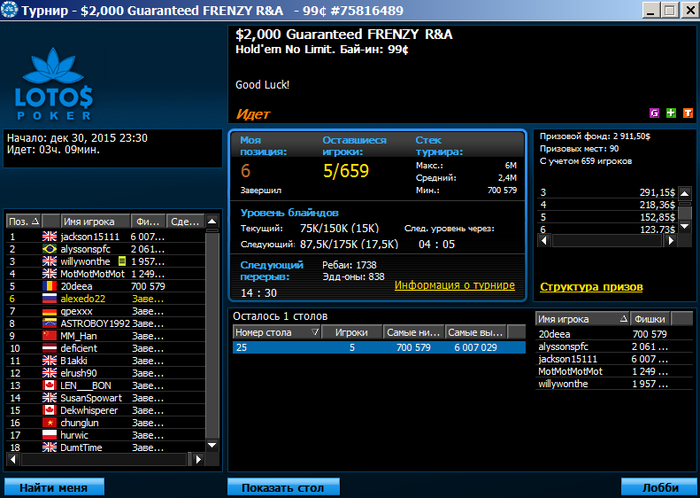Click the empty header after 'Фишки' column

click(x=682, y=319)
